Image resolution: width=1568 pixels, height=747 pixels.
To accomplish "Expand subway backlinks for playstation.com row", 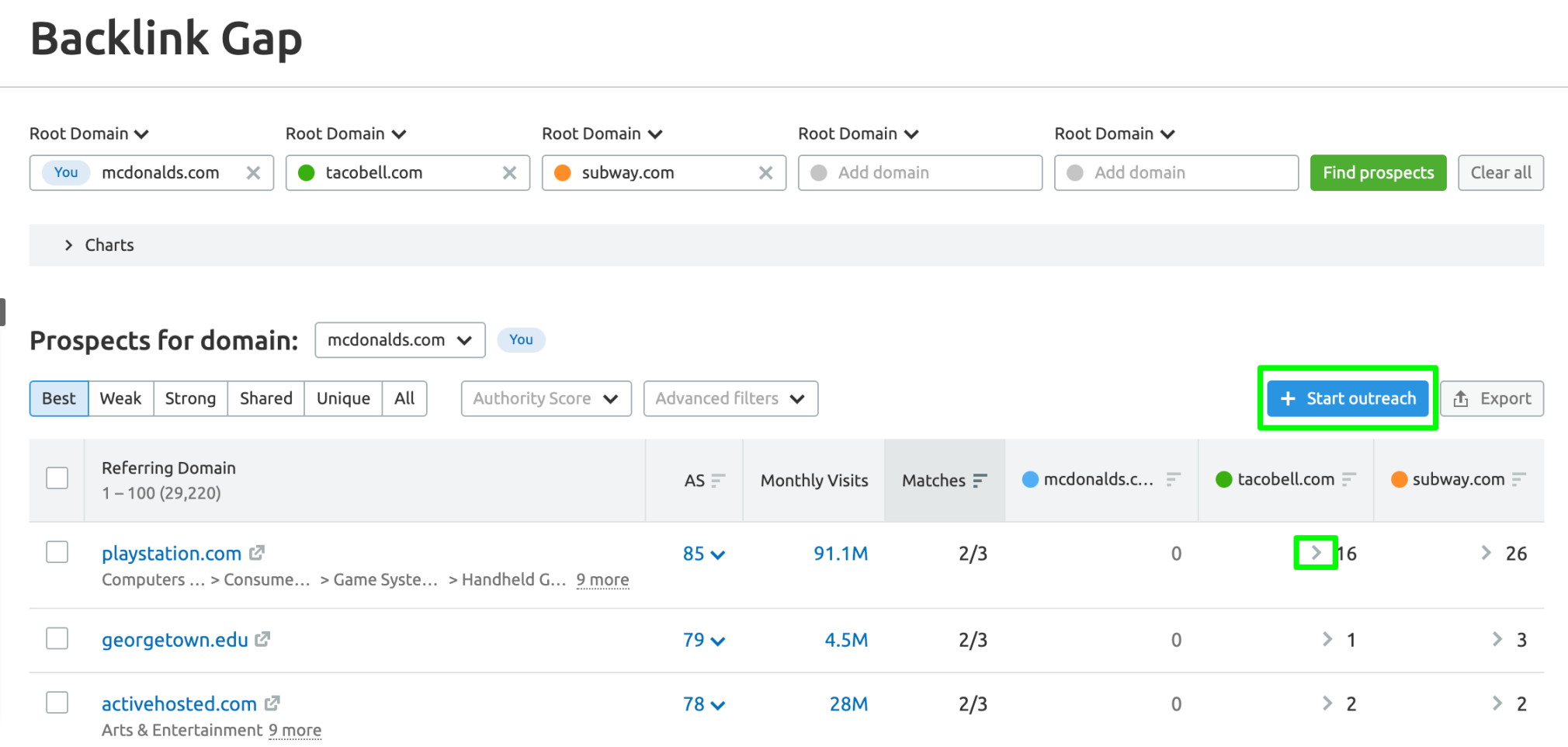I will coord(1486,552).
